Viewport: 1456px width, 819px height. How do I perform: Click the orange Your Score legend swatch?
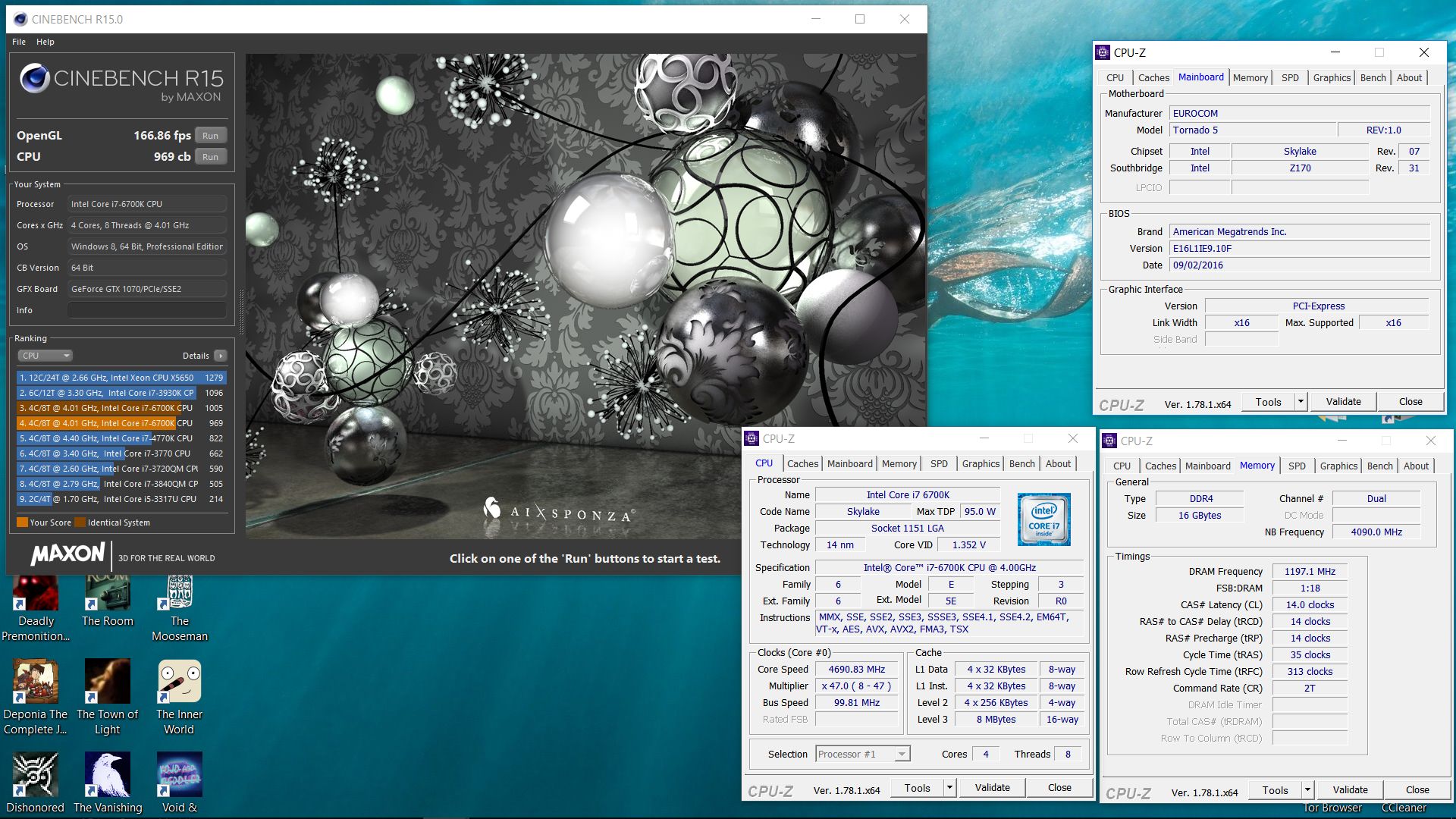click(x=22, y=522)
